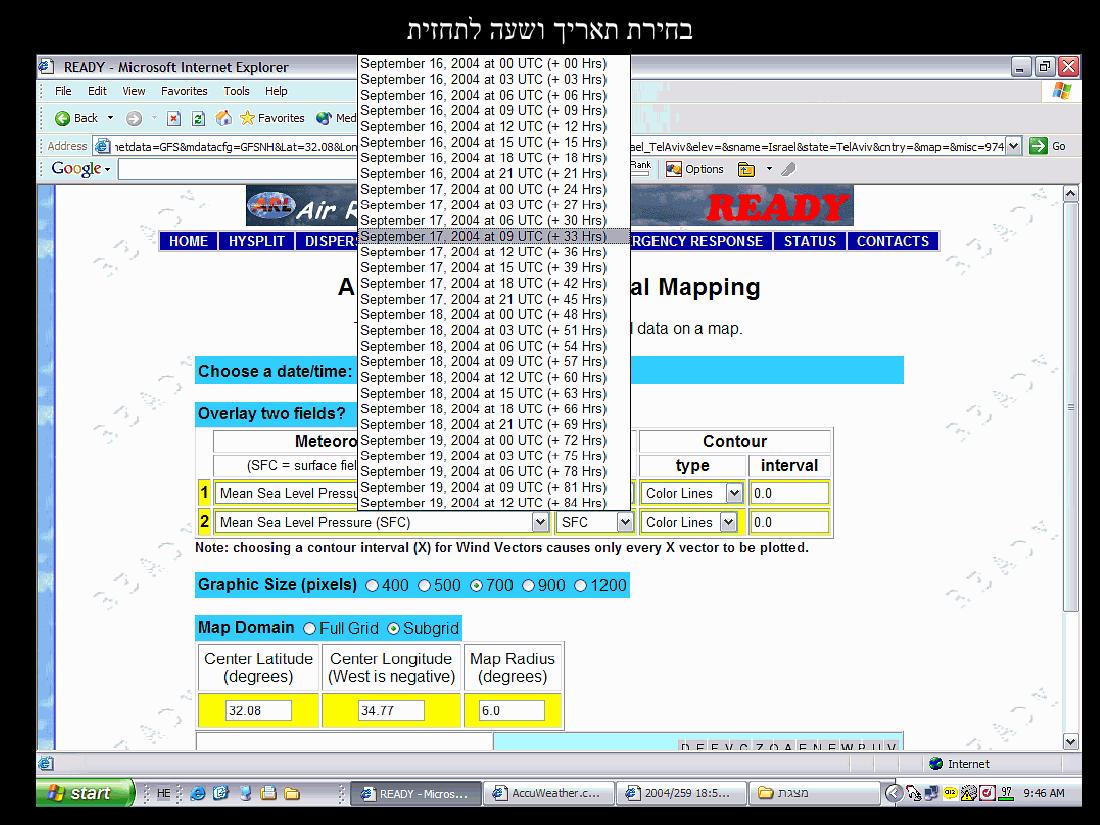Click the Back arrow icon
This screenshot has height=825, width=1100.
point(62,119)
